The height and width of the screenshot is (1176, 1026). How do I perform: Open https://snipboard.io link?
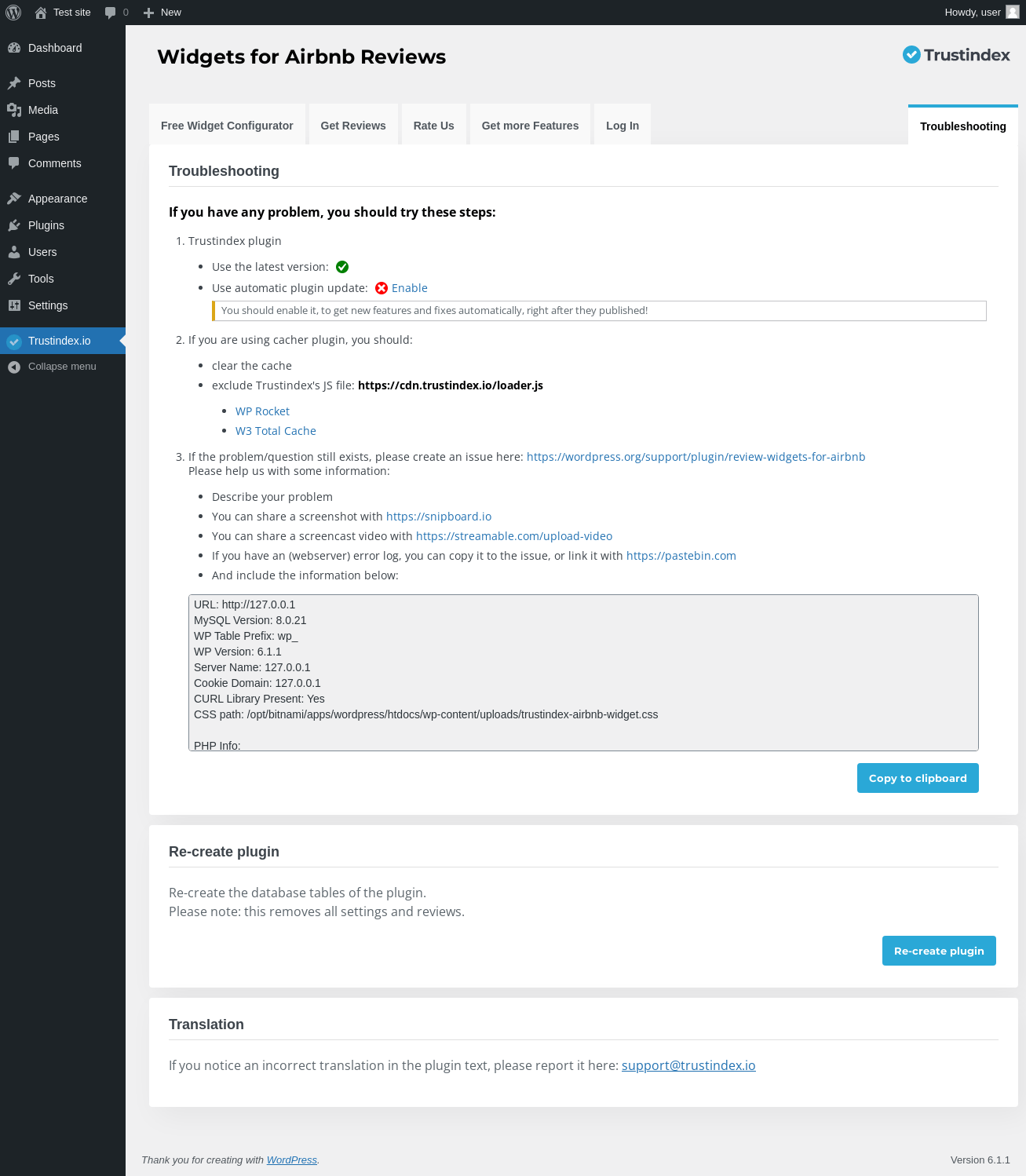[x=439, y=517]
